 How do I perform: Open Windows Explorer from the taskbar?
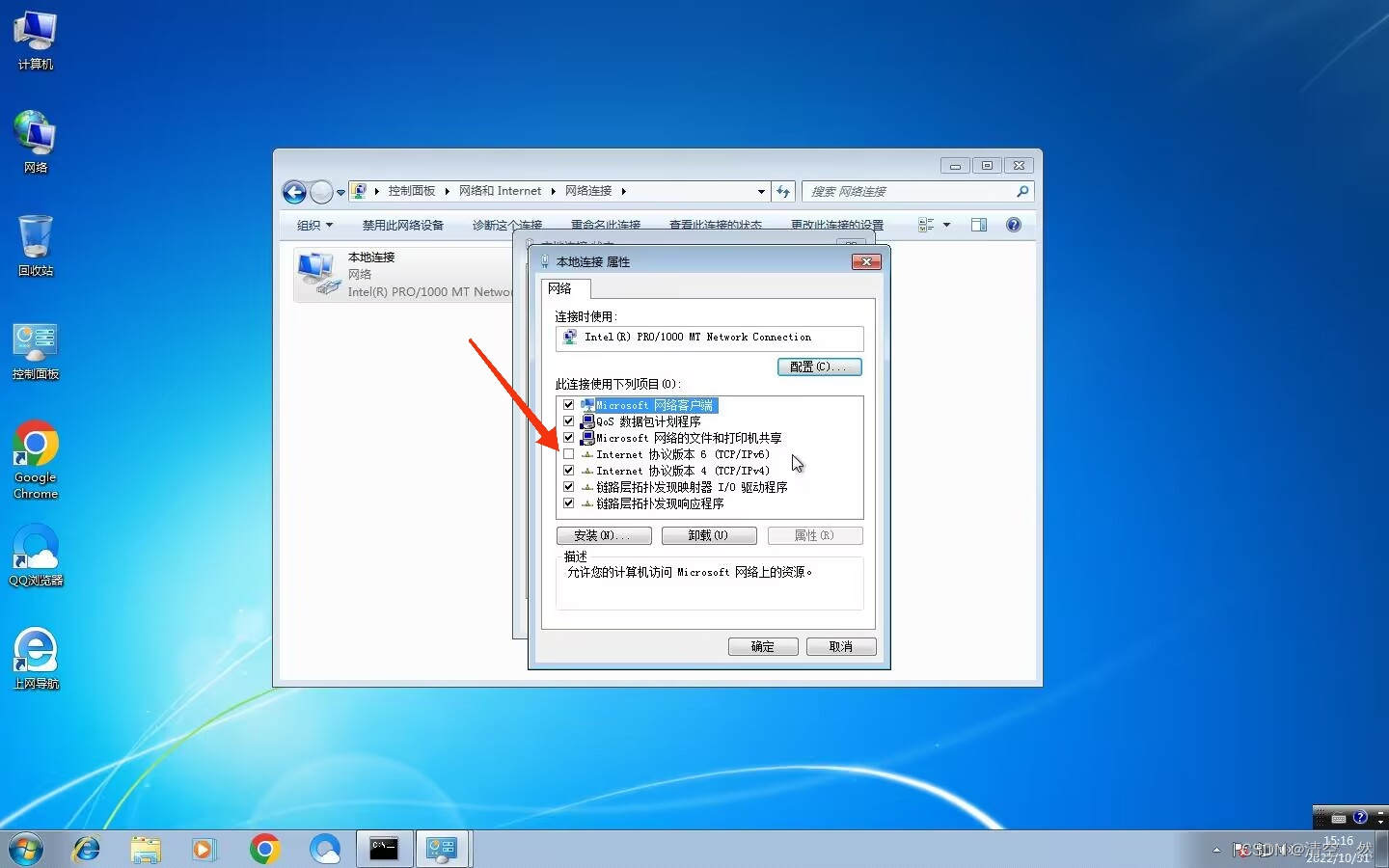click(146, 849)
